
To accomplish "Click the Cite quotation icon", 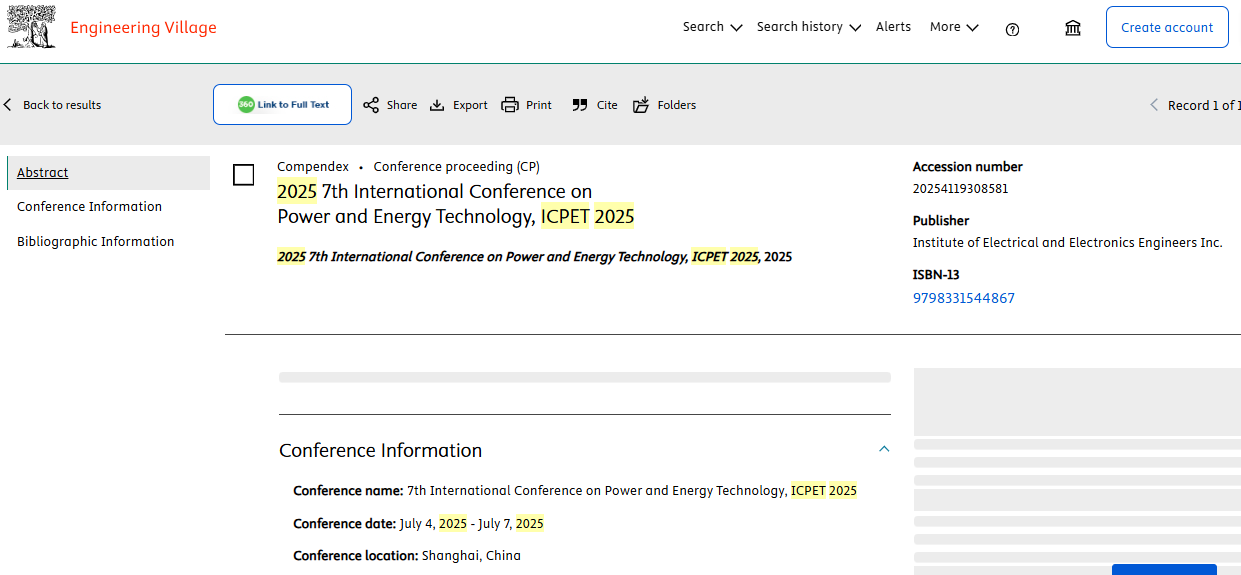I will click(x=580, y=105).
